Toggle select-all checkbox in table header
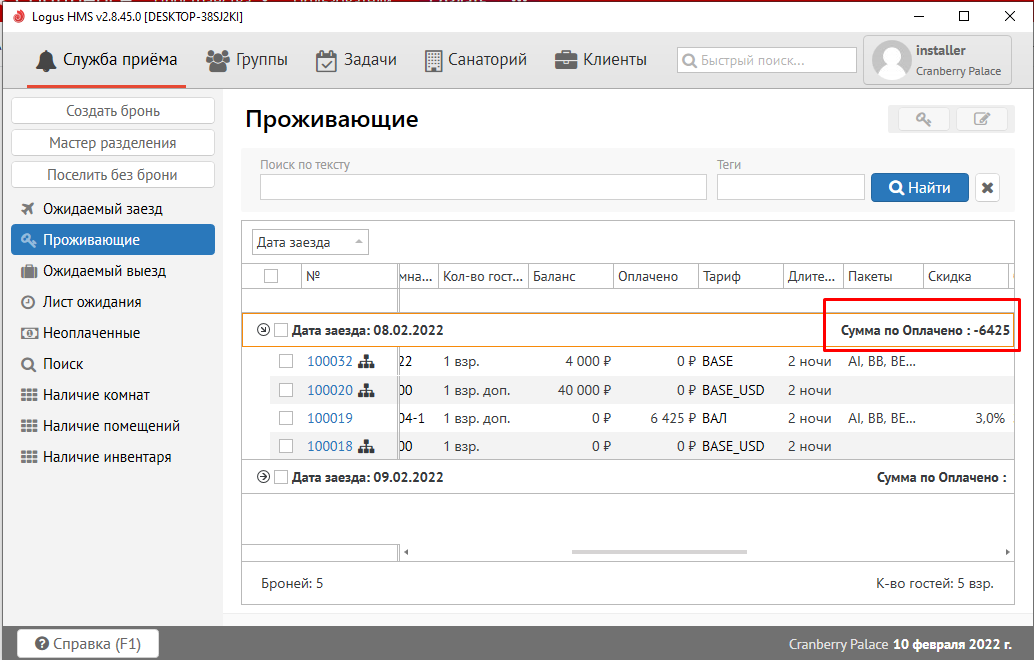Image resolution: width=1034 pixels, height=660 pixels. (x=271, y=277)
